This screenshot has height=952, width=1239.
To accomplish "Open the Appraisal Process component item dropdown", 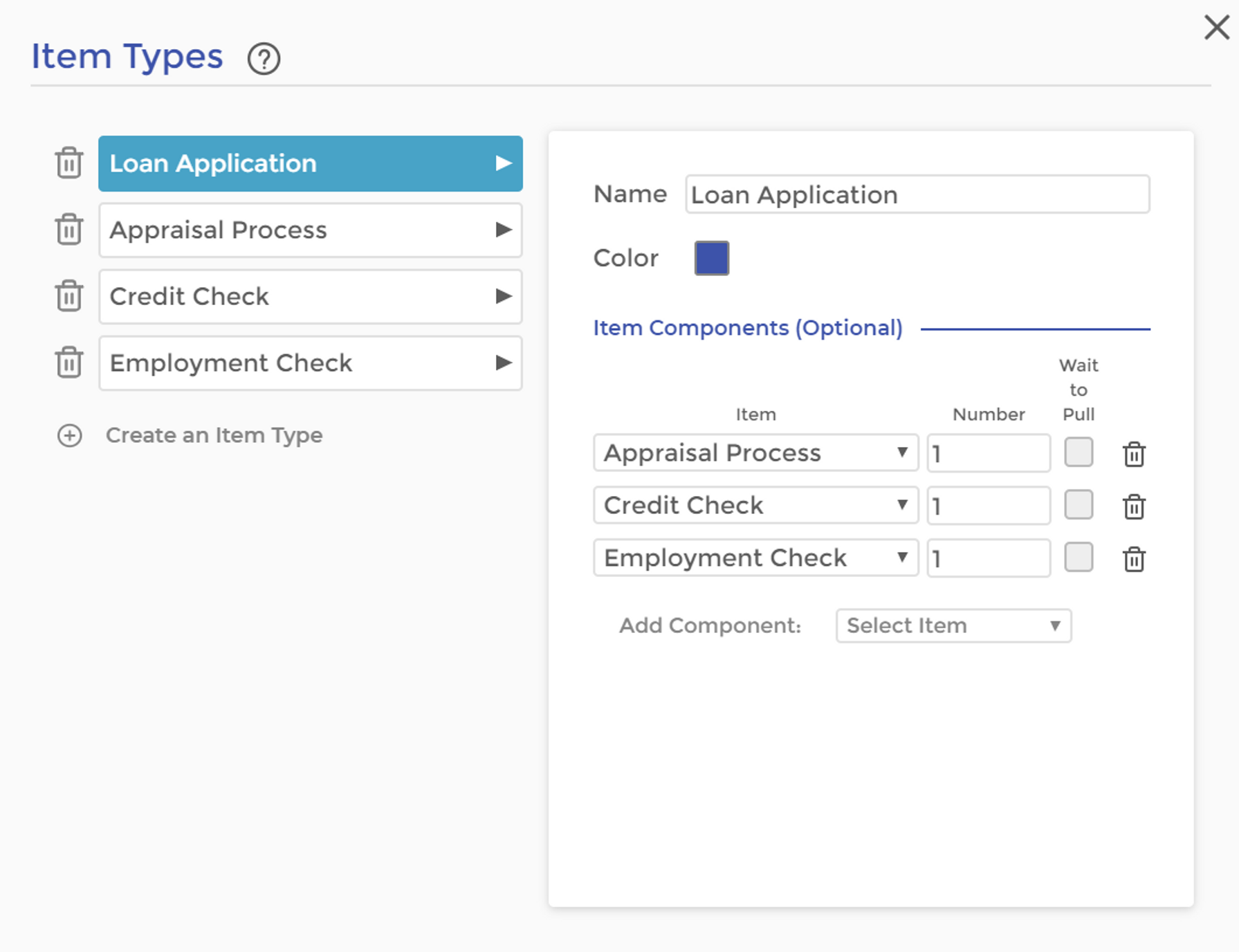I will coord(755,453).
